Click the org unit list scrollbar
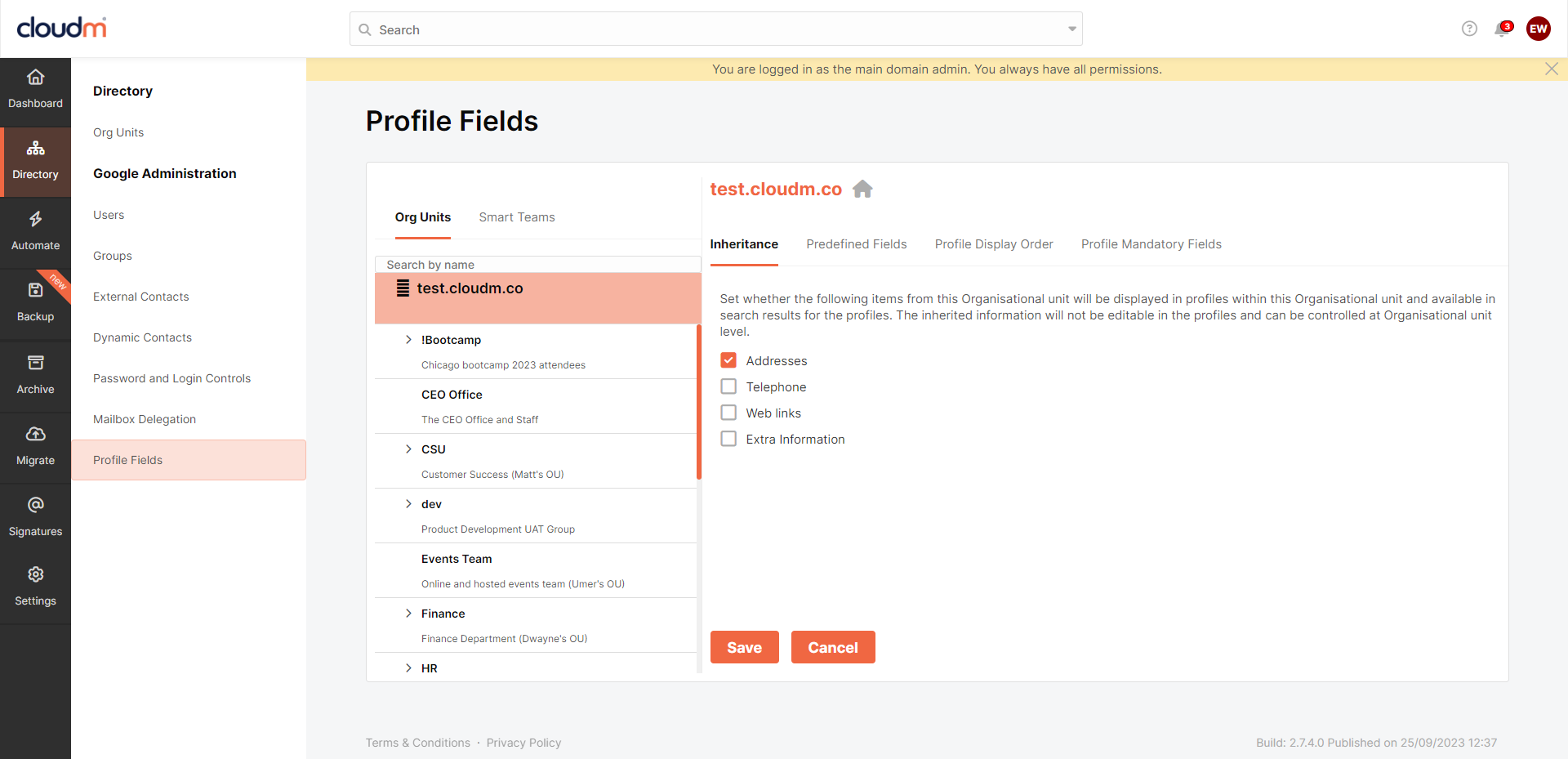 tap(699, 401)
